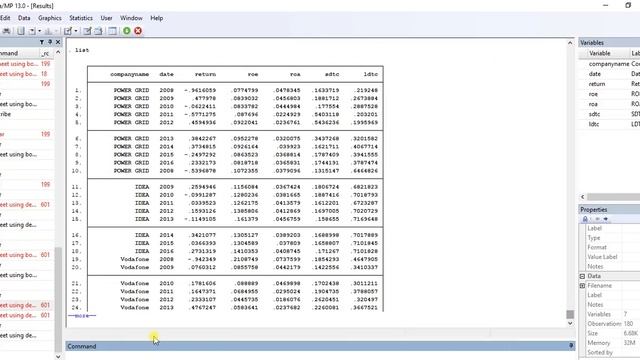Click the _rc column header in Review
Image resolution: width=640 pixels, height=360 pixels.
coord(46,53)
